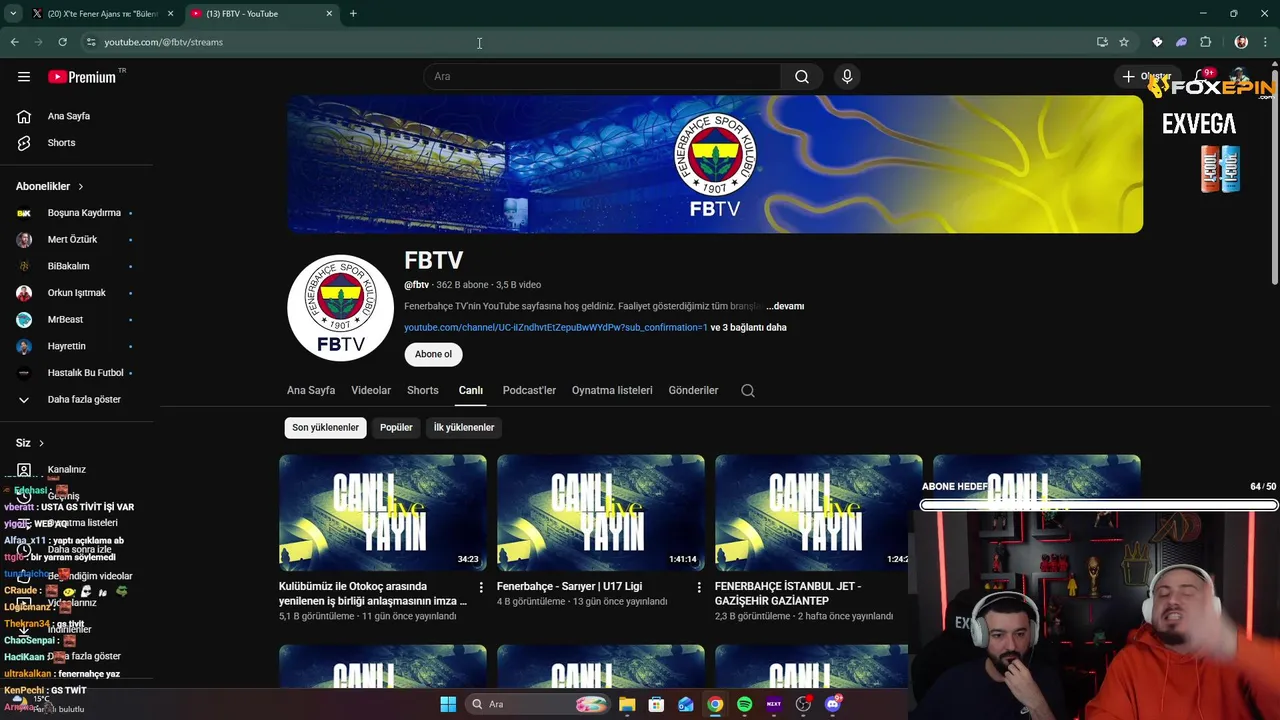This screenshot has width=1280, height=720.
Task: Open menu for Kulübümüz ile Otokoç video
Action: 481,588
